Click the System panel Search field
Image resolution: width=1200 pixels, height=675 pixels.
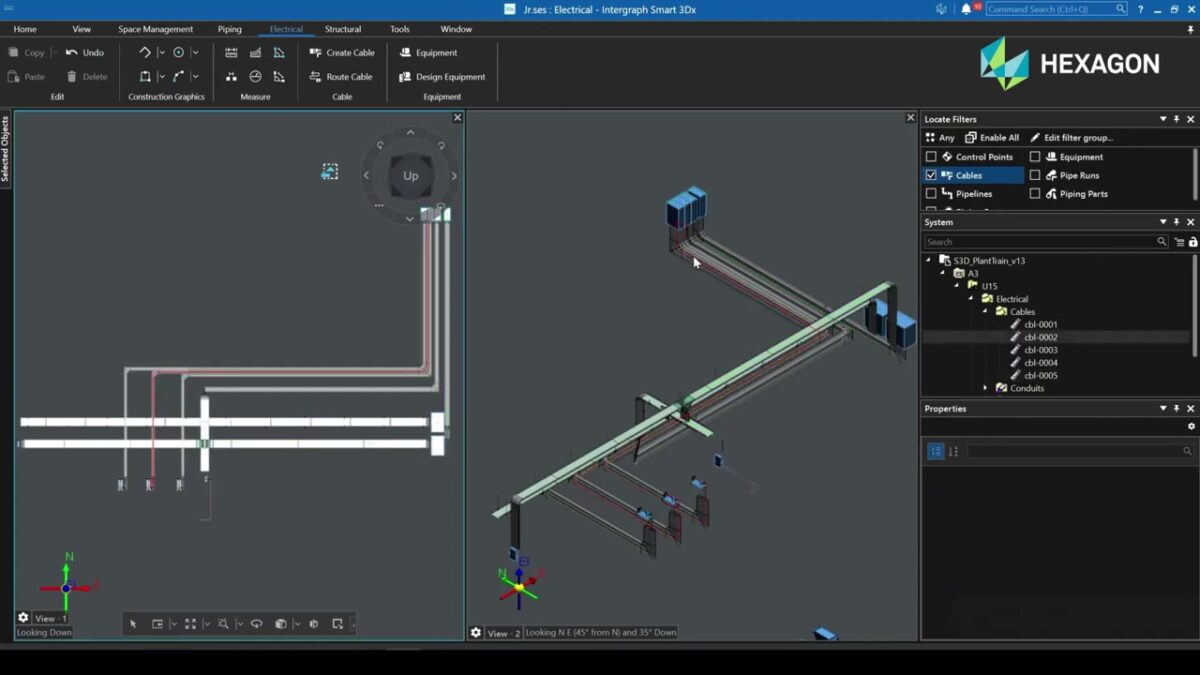pos(1046,242)
